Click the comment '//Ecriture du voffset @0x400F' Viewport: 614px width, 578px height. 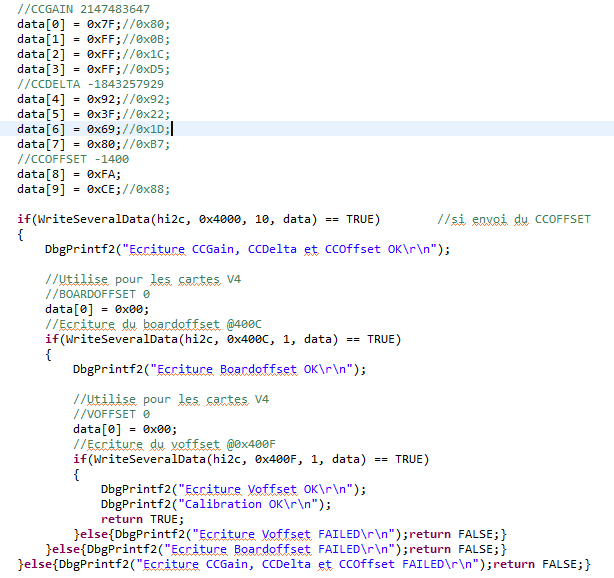click(174, 444)
